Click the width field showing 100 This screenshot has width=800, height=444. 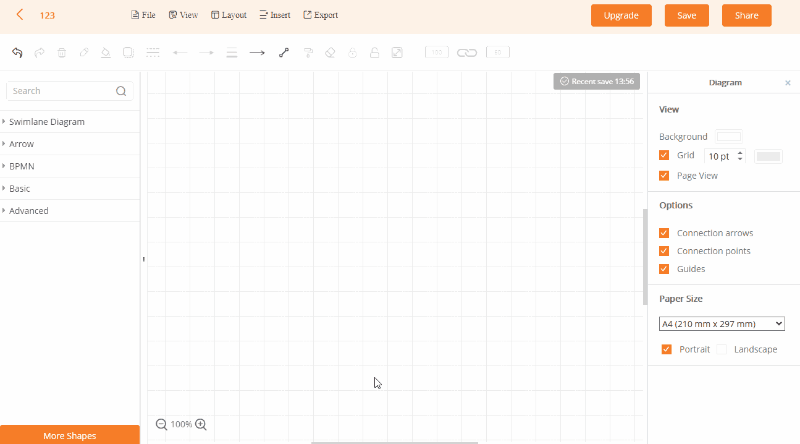(437, 52)
